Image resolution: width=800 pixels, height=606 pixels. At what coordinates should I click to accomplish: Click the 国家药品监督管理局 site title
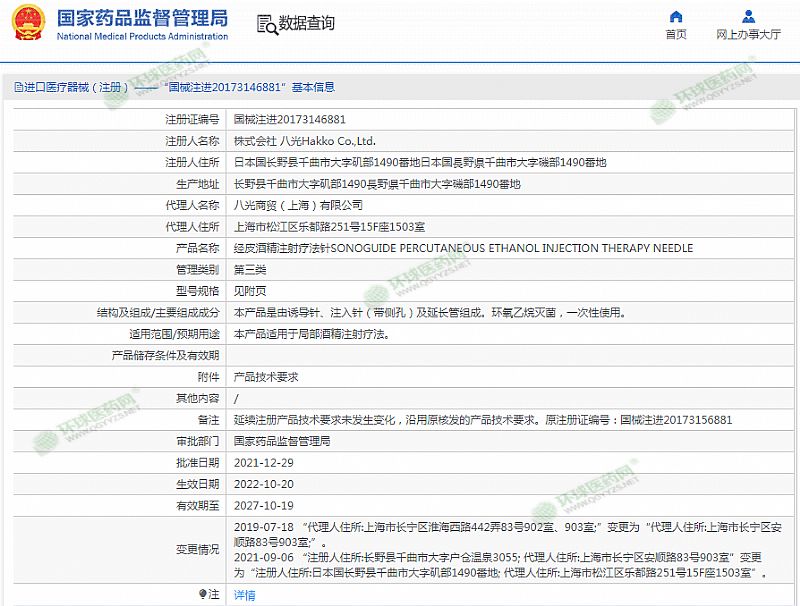pyautogui.click(x=142, y=18)
